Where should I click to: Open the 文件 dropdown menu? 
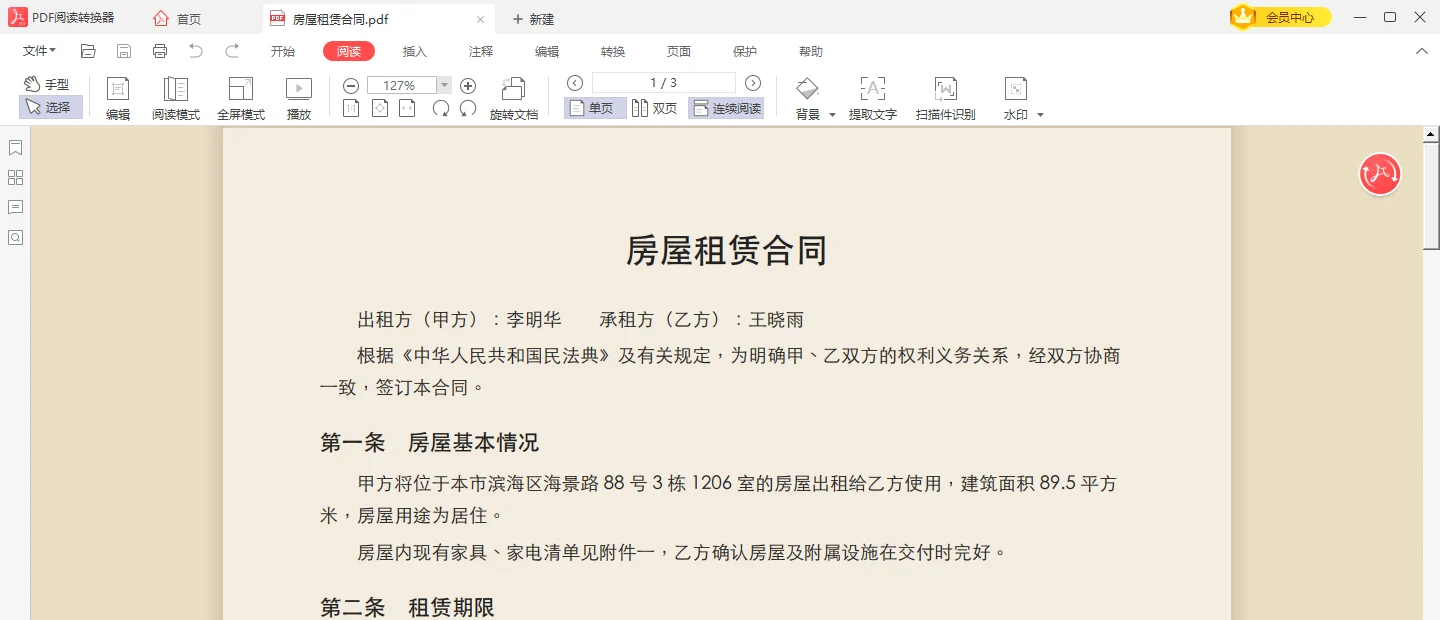pyautogui.click(x=39, y=51)
